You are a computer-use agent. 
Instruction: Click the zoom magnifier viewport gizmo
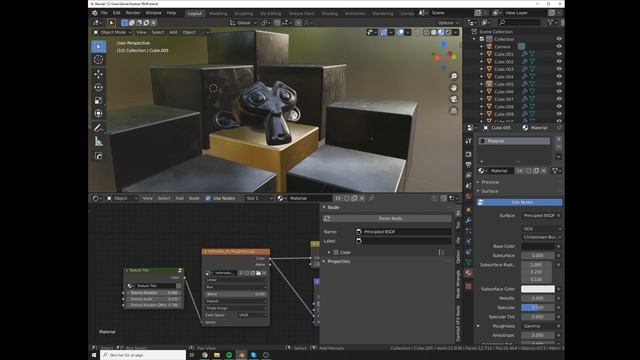click(x=453, y=76)
